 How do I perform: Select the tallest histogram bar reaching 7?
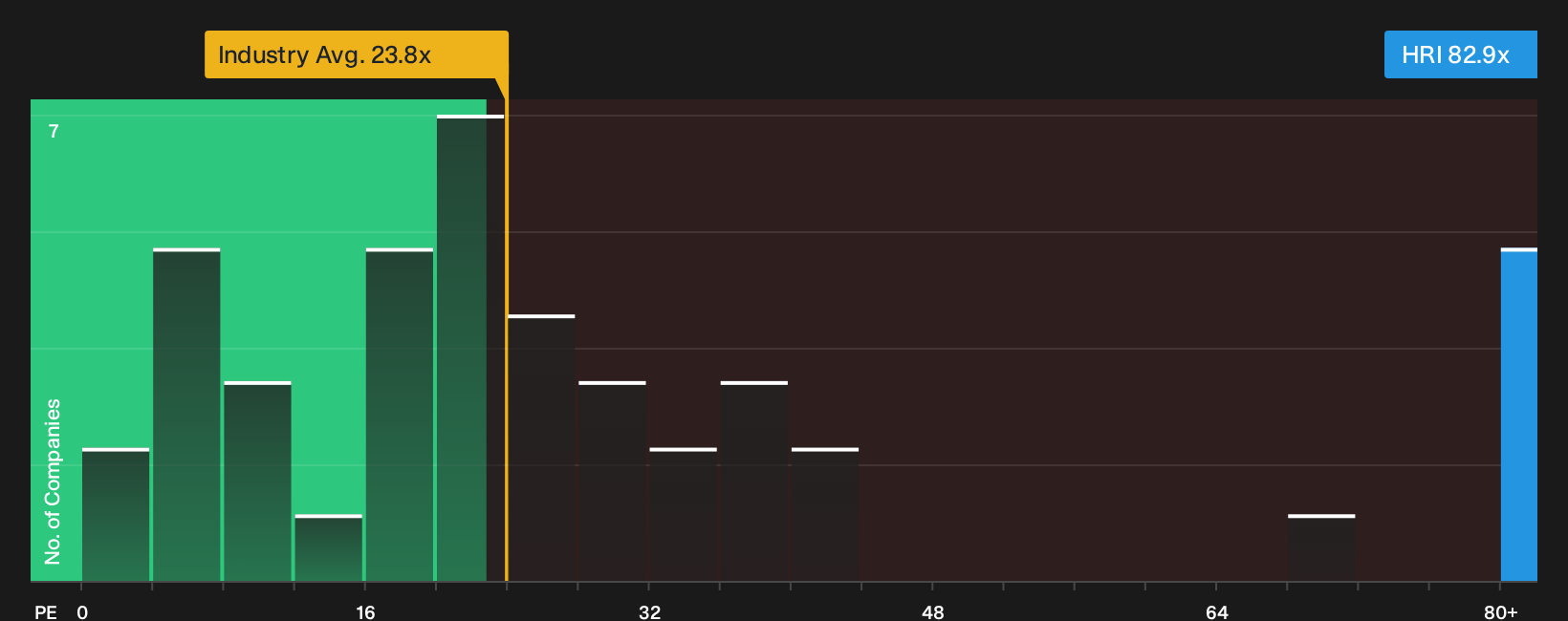point(470,348)
